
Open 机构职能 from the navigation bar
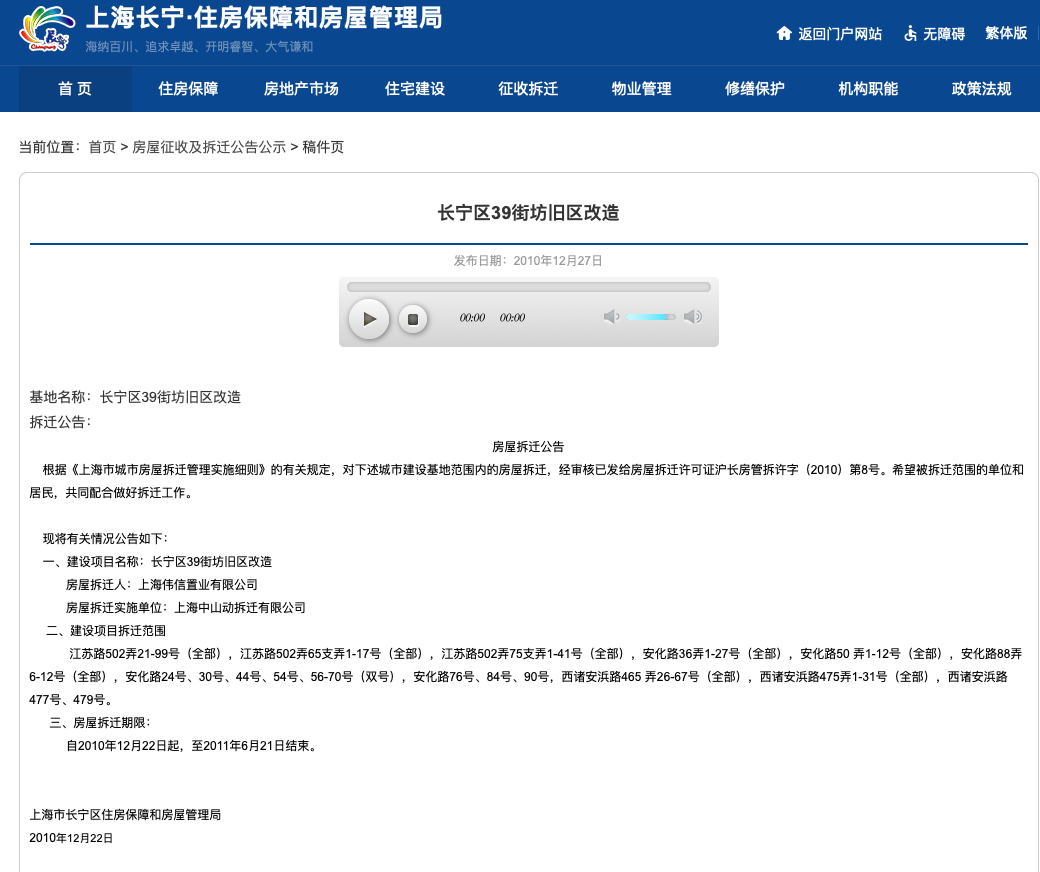[x=868, y=89]
